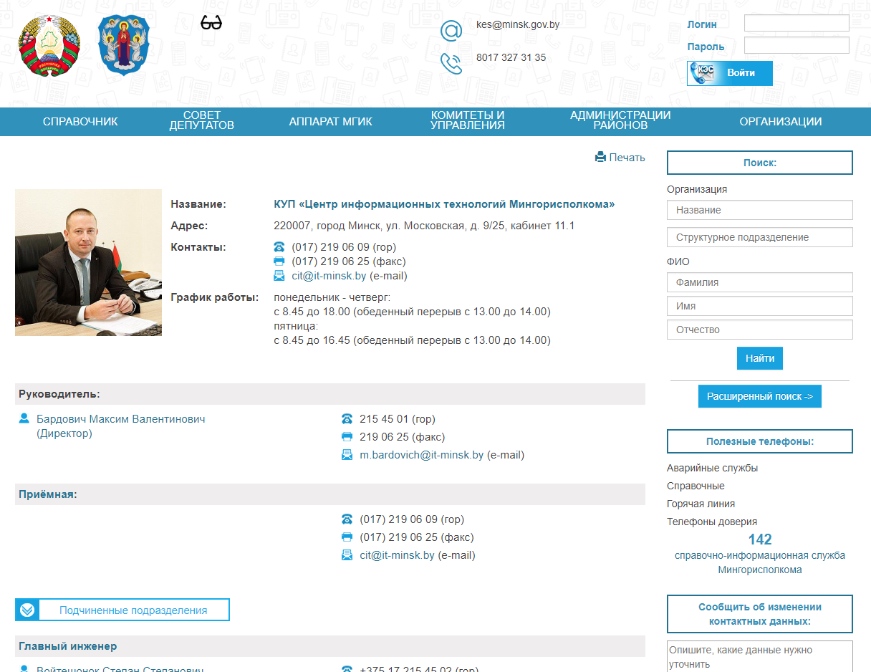The width and height of the screenshot is (871, 672).
Task: Click cit@it-minsk.by email in Приёмная
Action: point(397,555)
